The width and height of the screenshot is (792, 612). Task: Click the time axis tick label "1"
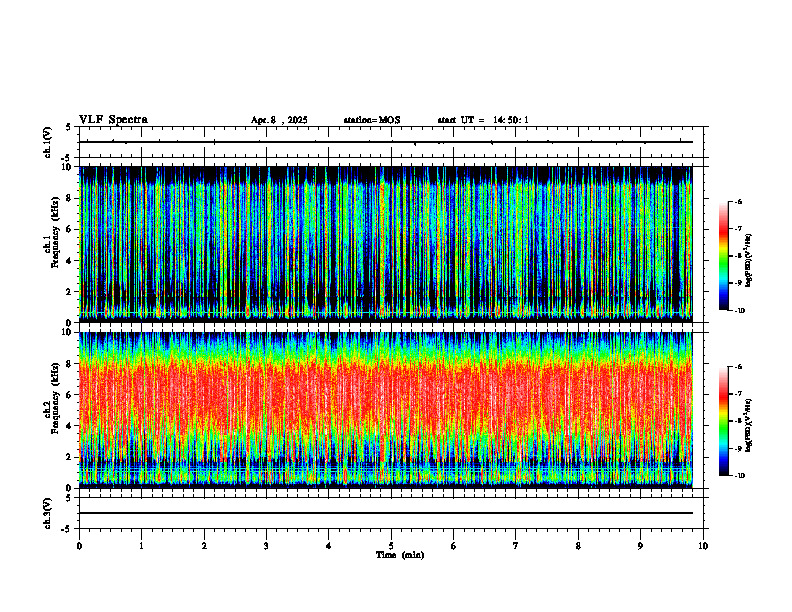coord(141,546)
